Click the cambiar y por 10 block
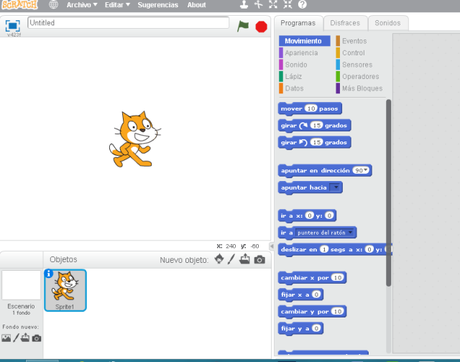The height and width of the screenshot is (362, 460). click(312, 312)
